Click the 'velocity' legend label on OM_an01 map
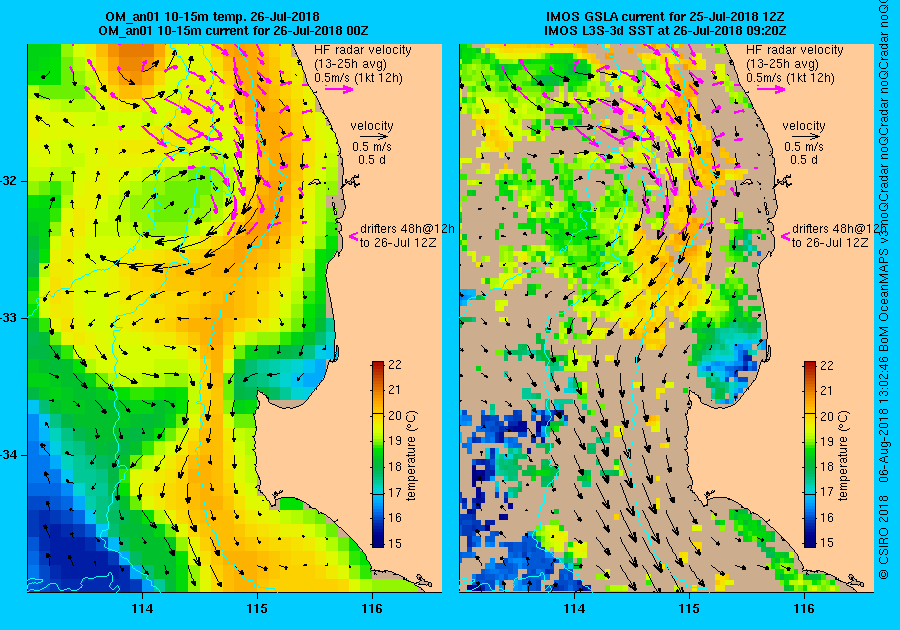 coord(372,126)
